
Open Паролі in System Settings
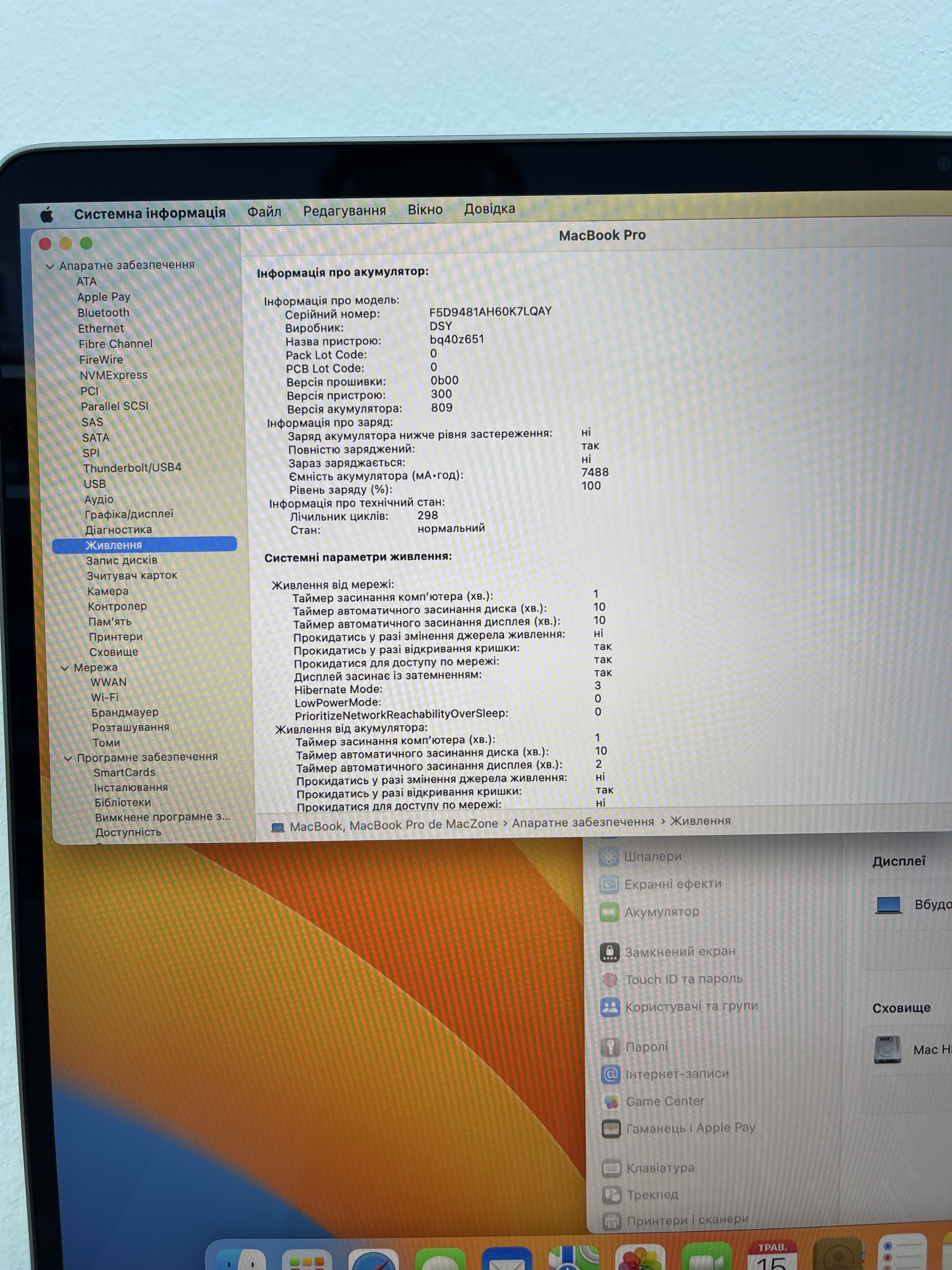[647, 1047]
